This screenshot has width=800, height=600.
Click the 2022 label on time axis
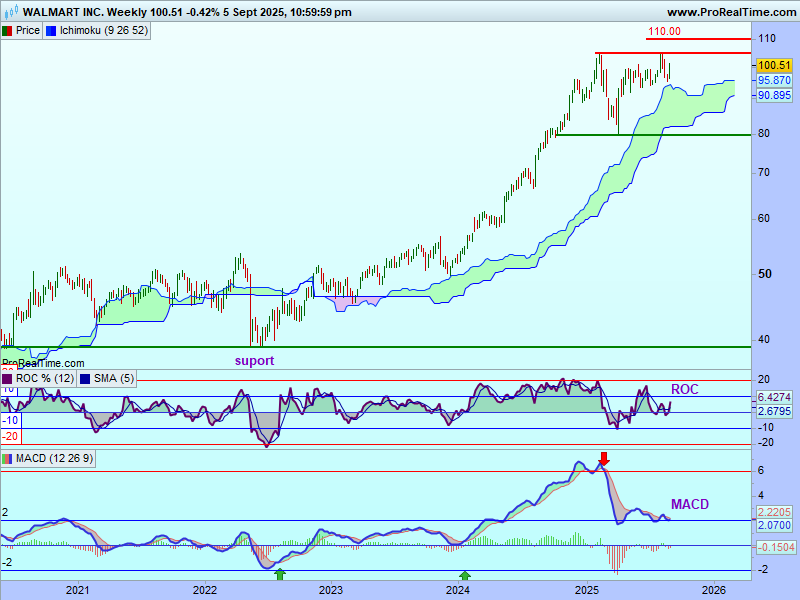(x=205, y=590)
